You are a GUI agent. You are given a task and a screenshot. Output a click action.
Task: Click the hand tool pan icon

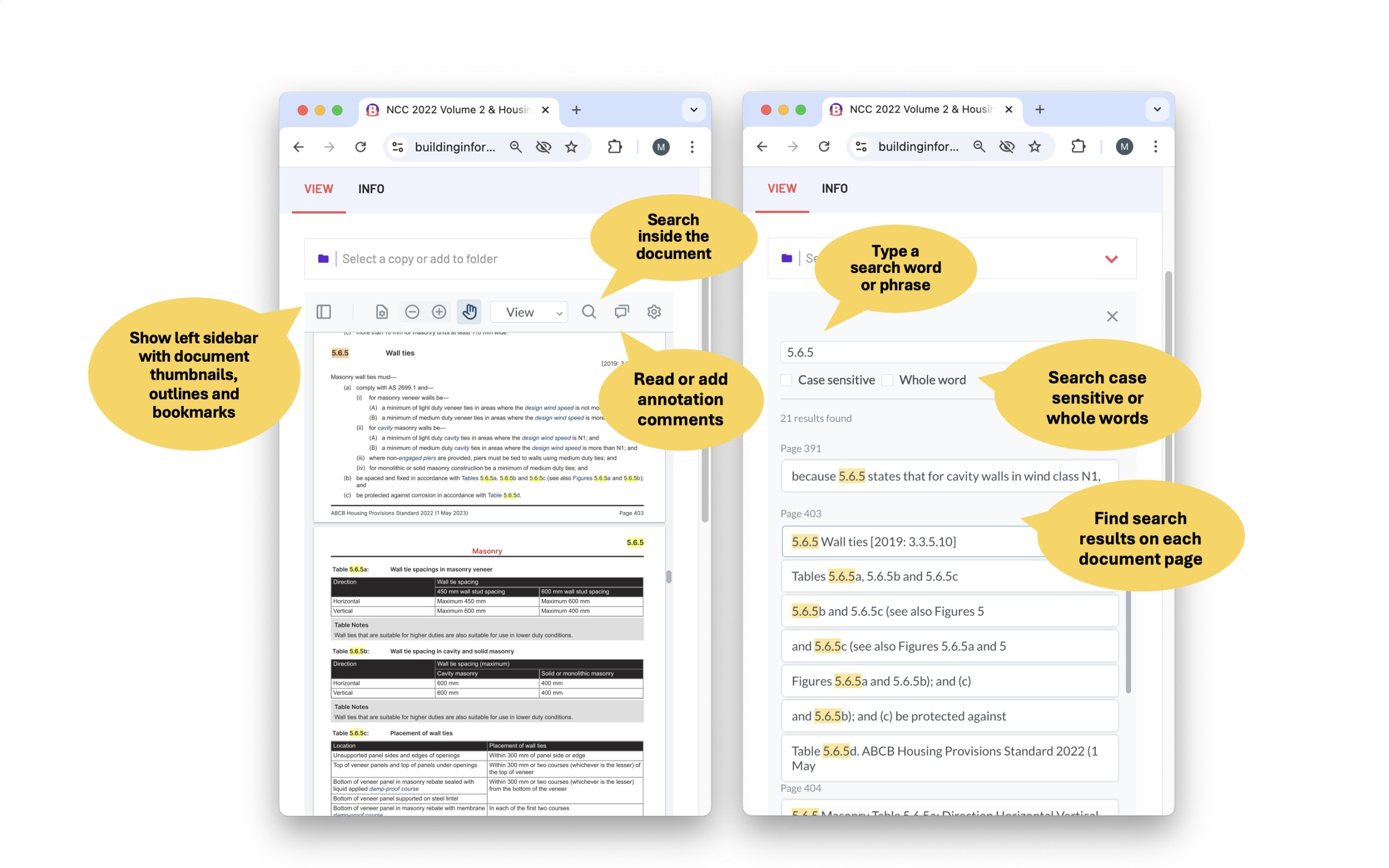[468, 311]
